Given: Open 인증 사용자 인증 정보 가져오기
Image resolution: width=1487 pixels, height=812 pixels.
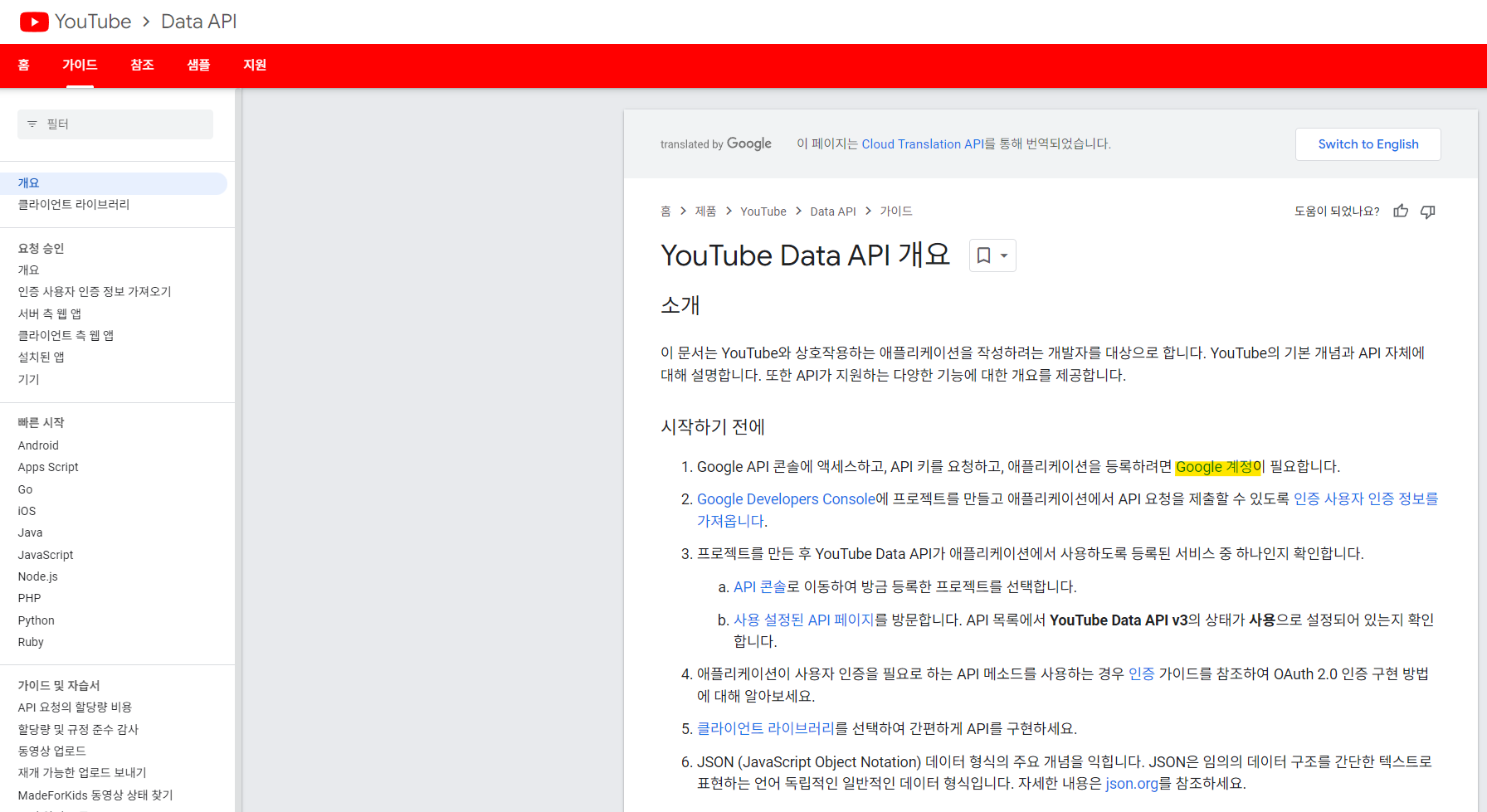Looking at the screenshot, I should [95, 292].
